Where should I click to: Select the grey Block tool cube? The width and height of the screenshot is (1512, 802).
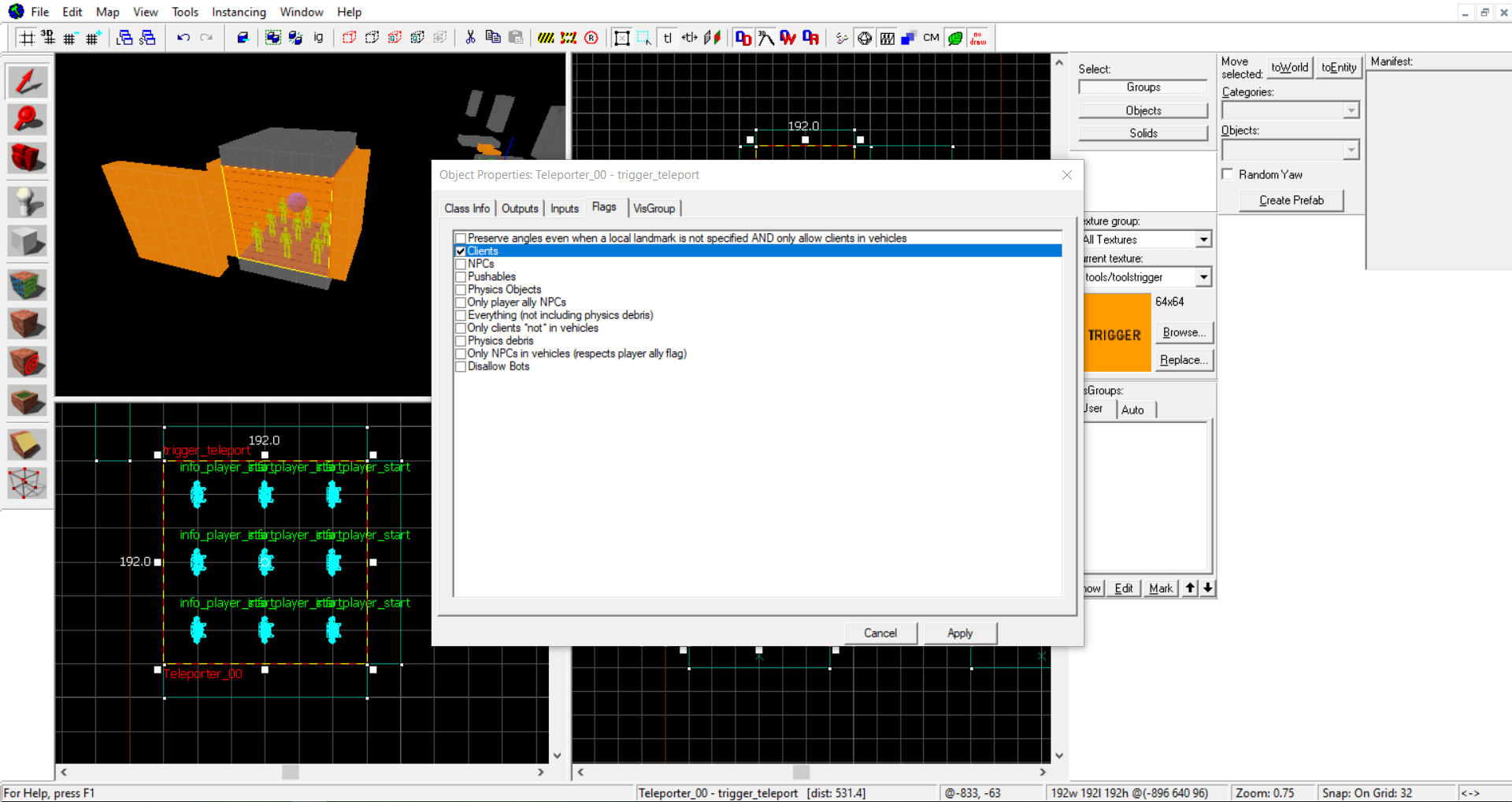point(28,241)
